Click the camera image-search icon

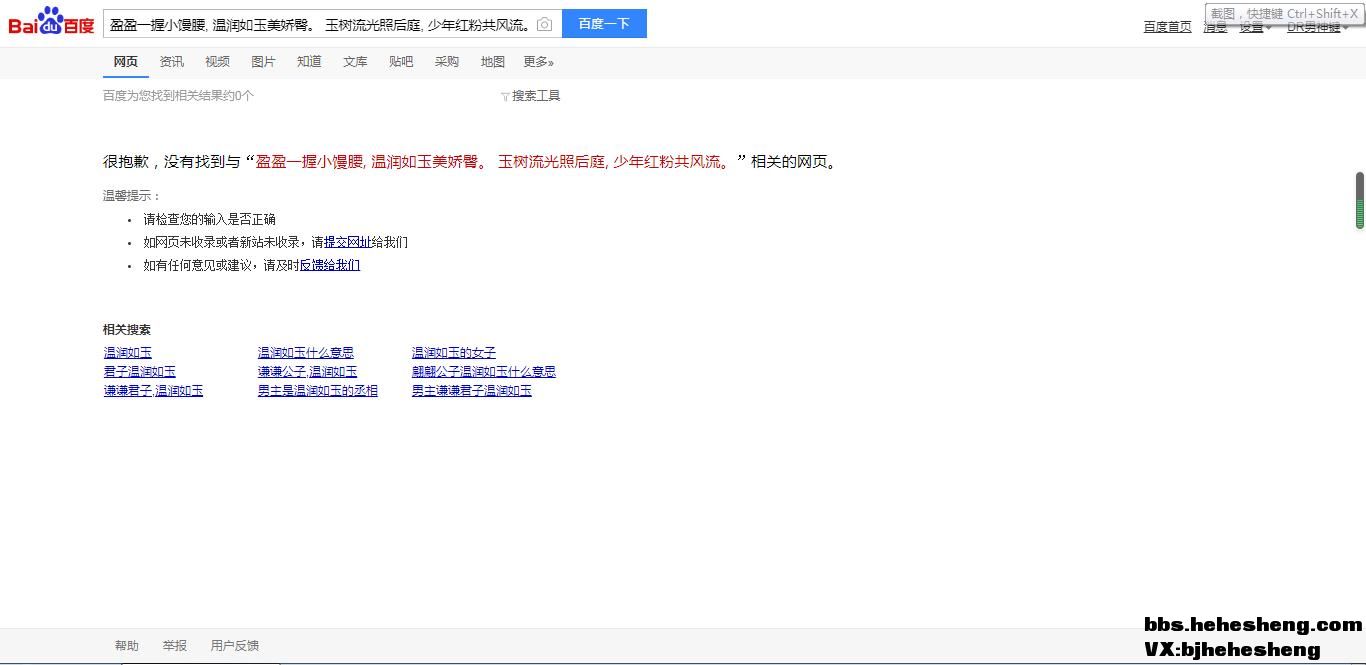(544, 24)
